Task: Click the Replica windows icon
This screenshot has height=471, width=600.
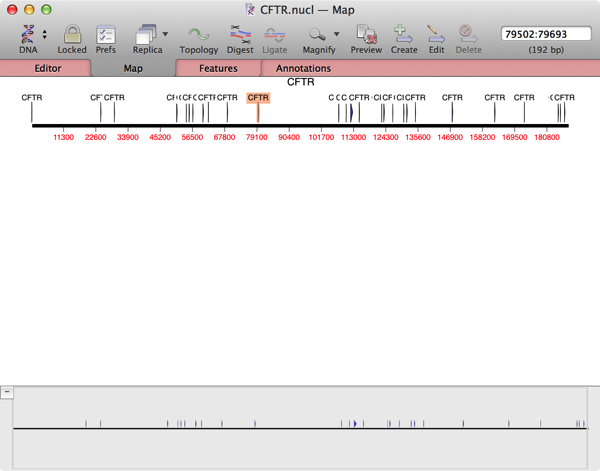Action: coord(145,34)
